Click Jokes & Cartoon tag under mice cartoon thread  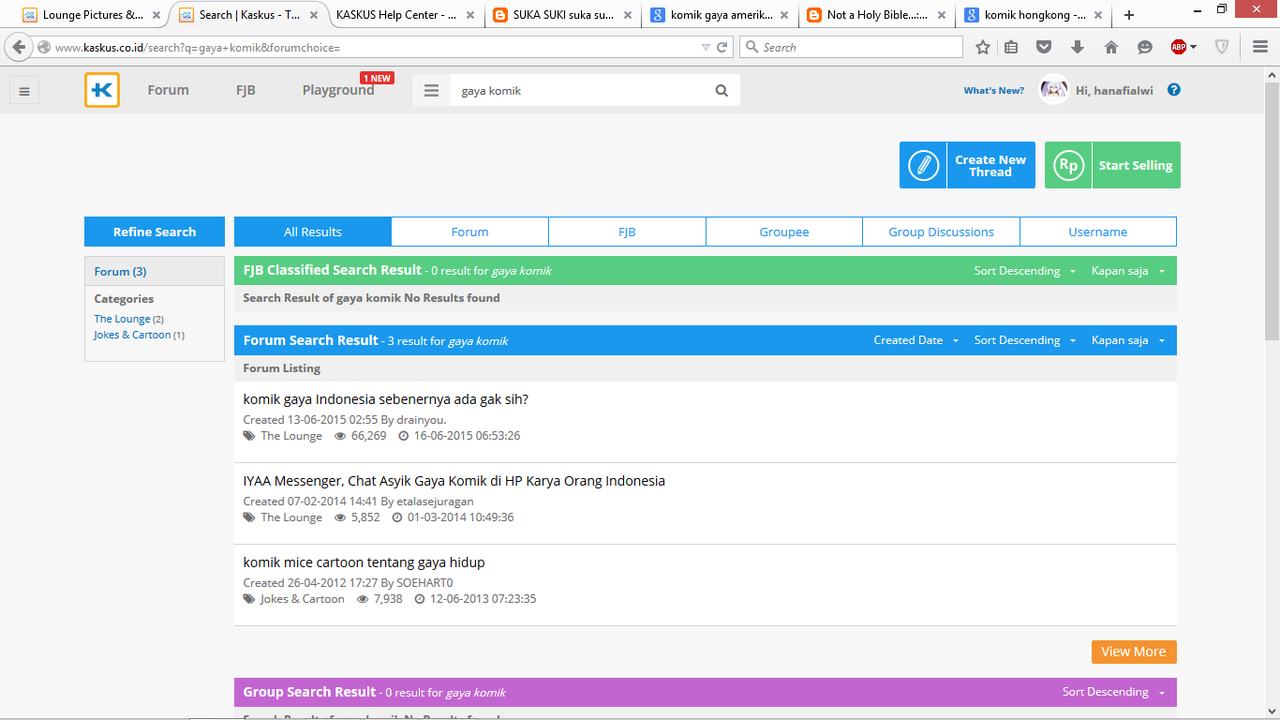point(302,599)
